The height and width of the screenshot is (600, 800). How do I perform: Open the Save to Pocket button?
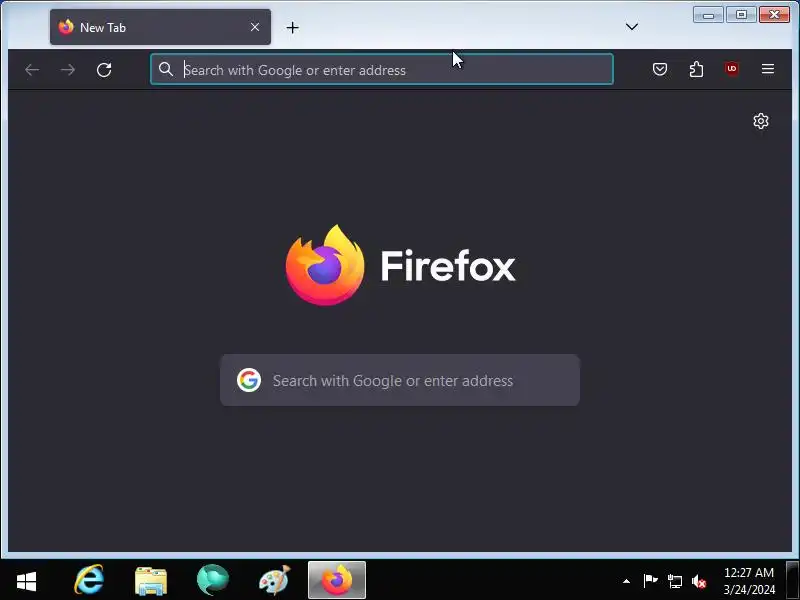click(x=660, y=69)
